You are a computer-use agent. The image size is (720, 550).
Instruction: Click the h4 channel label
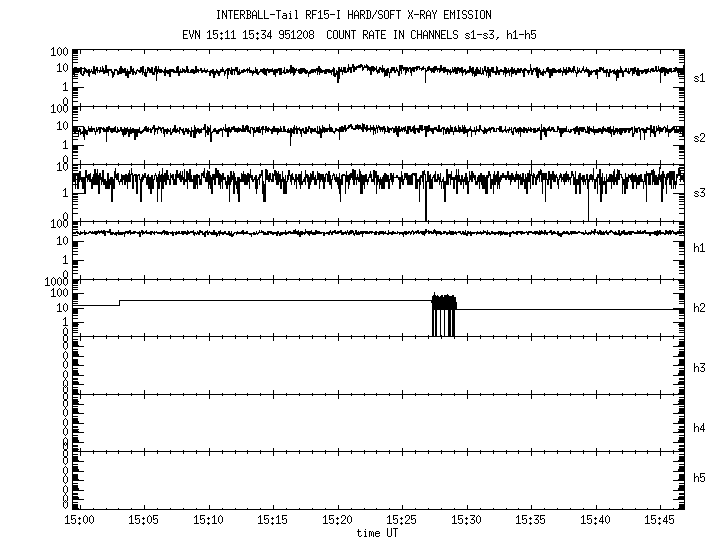coord(700,428)
